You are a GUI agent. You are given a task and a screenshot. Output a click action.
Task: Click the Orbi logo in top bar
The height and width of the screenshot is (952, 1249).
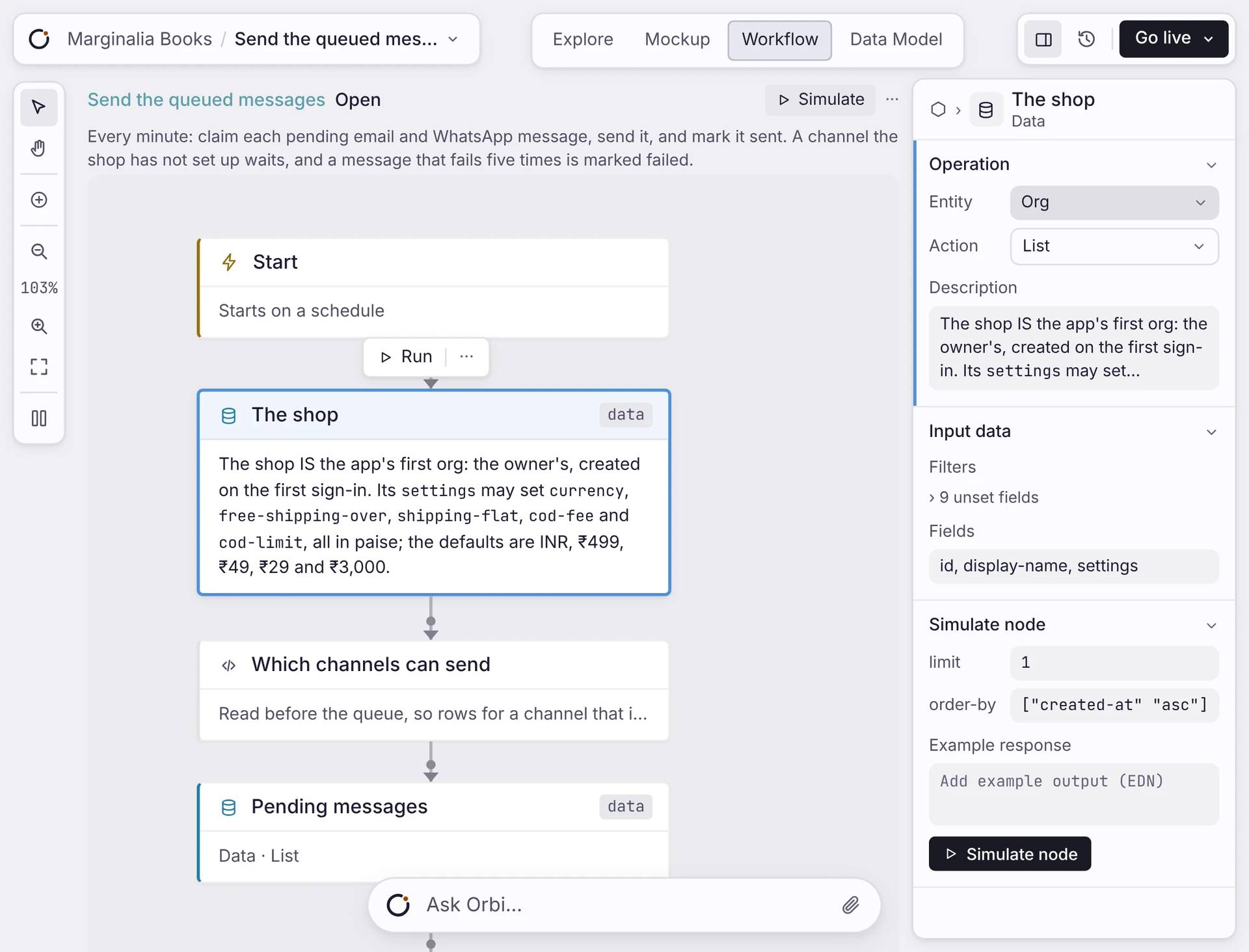tap(39, 39)
